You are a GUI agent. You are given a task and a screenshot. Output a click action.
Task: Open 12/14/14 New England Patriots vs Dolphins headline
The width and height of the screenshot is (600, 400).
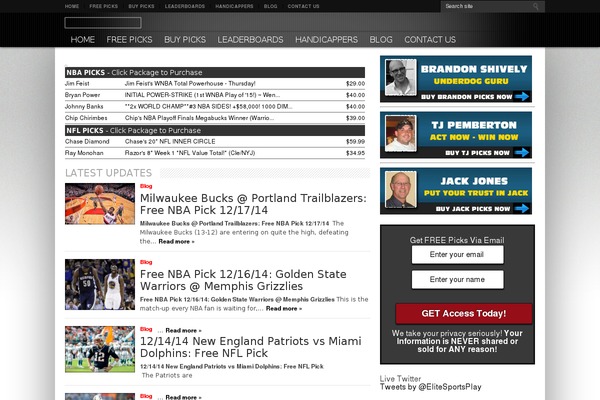click(x=251, y=347)
